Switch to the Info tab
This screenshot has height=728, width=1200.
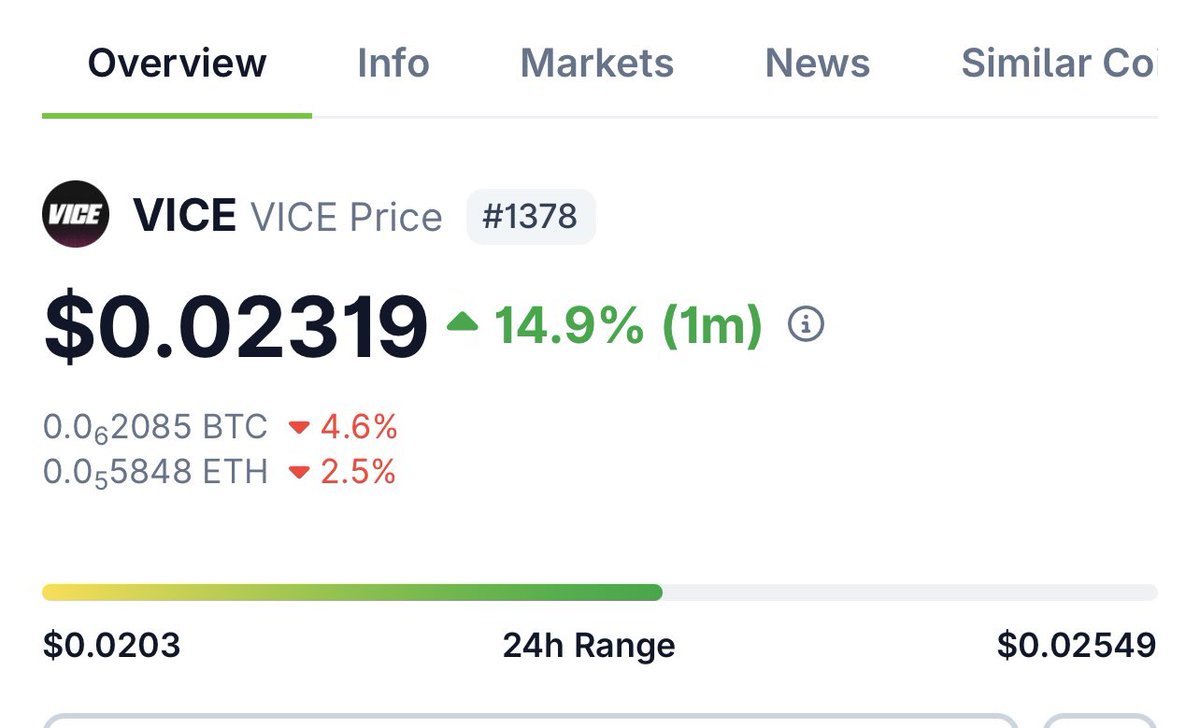click(393, 64)
